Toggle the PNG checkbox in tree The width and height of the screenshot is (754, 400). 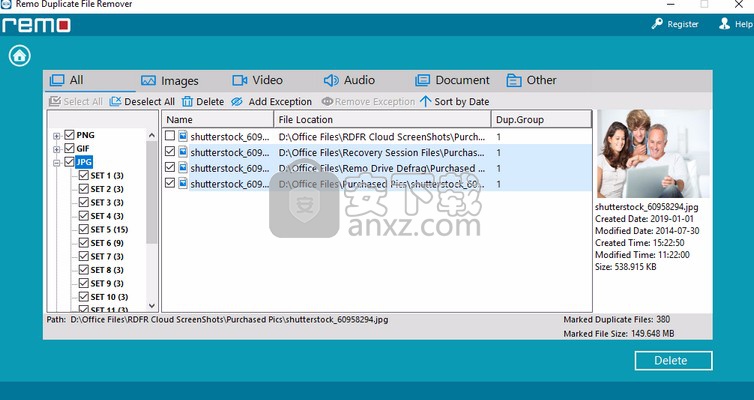click(x=69, y=135)
